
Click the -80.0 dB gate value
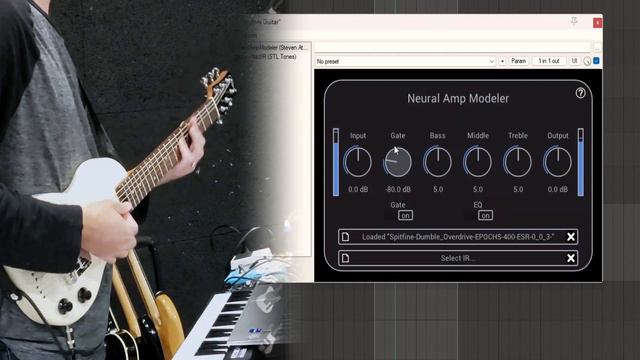tap(398, 189)
